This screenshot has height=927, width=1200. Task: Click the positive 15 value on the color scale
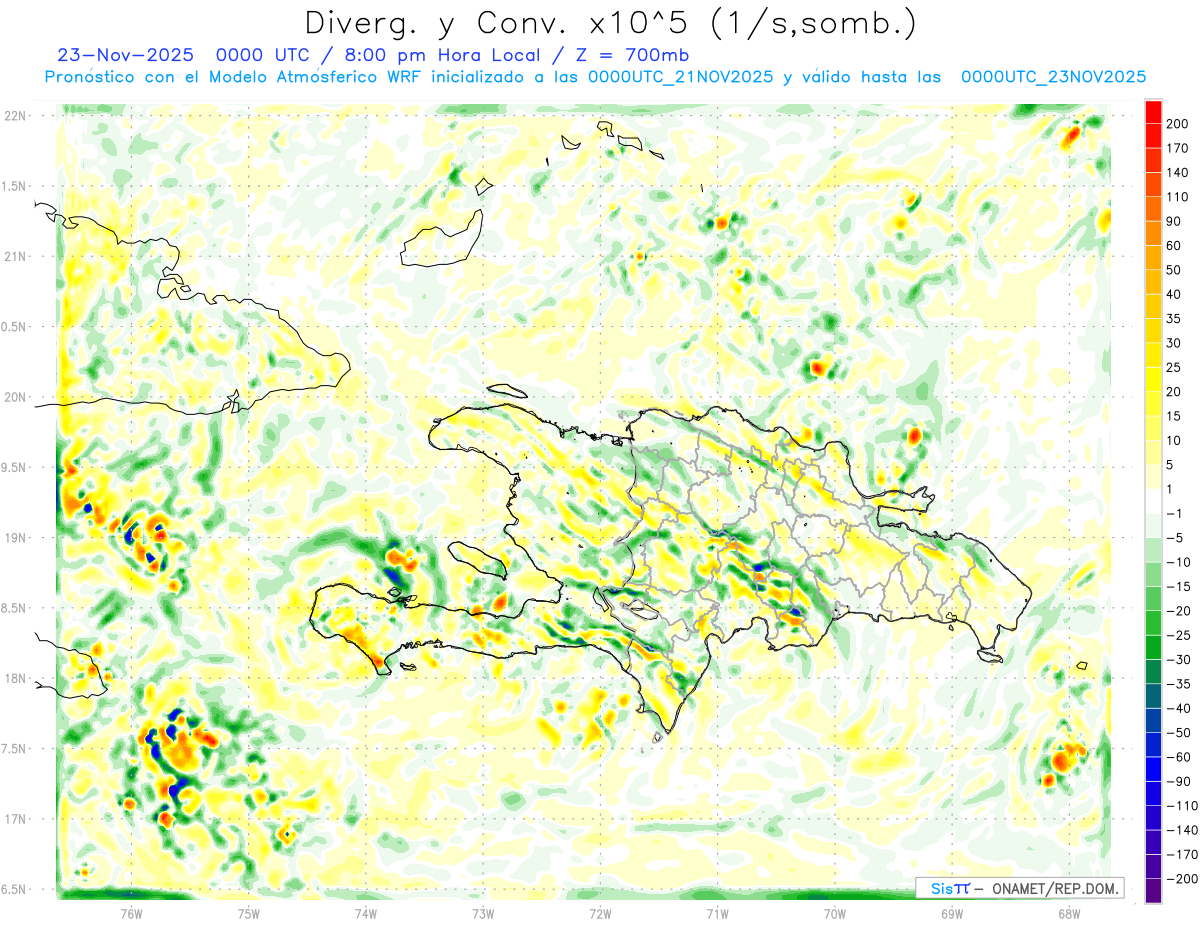pyautogui.click(x=1175, y=416)
